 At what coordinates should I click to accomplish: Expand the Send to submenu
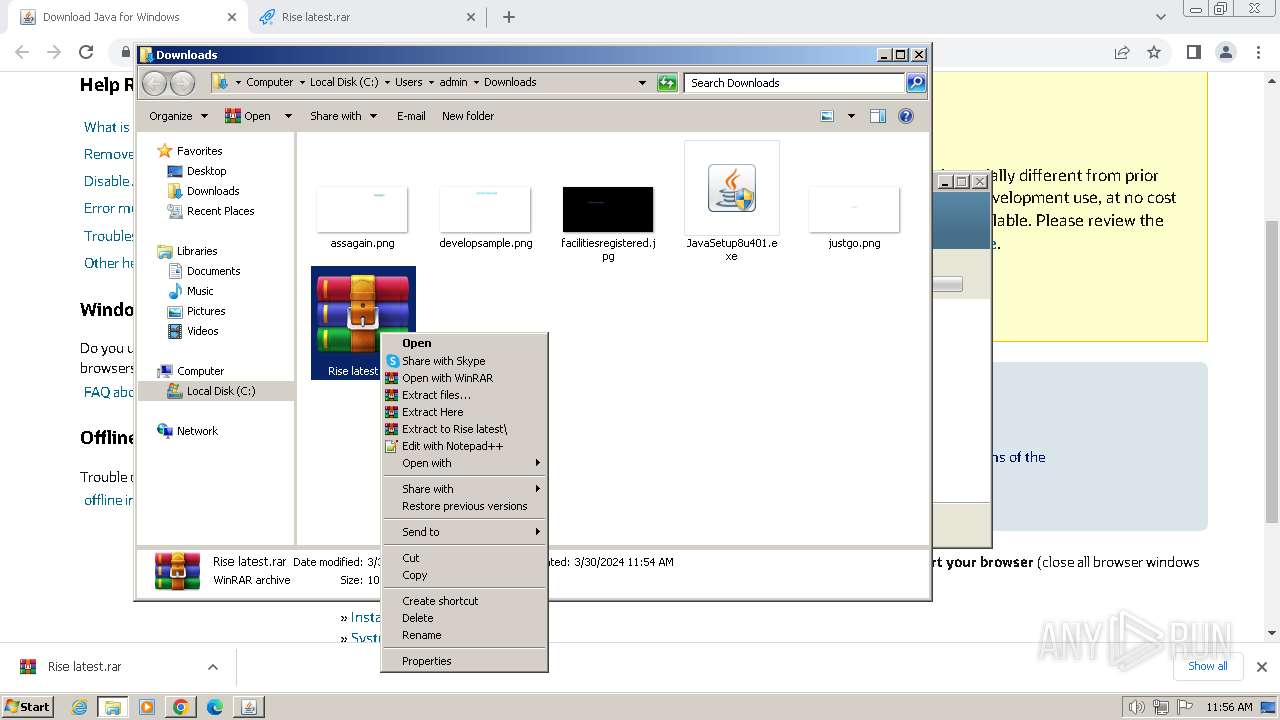(465, 532)
